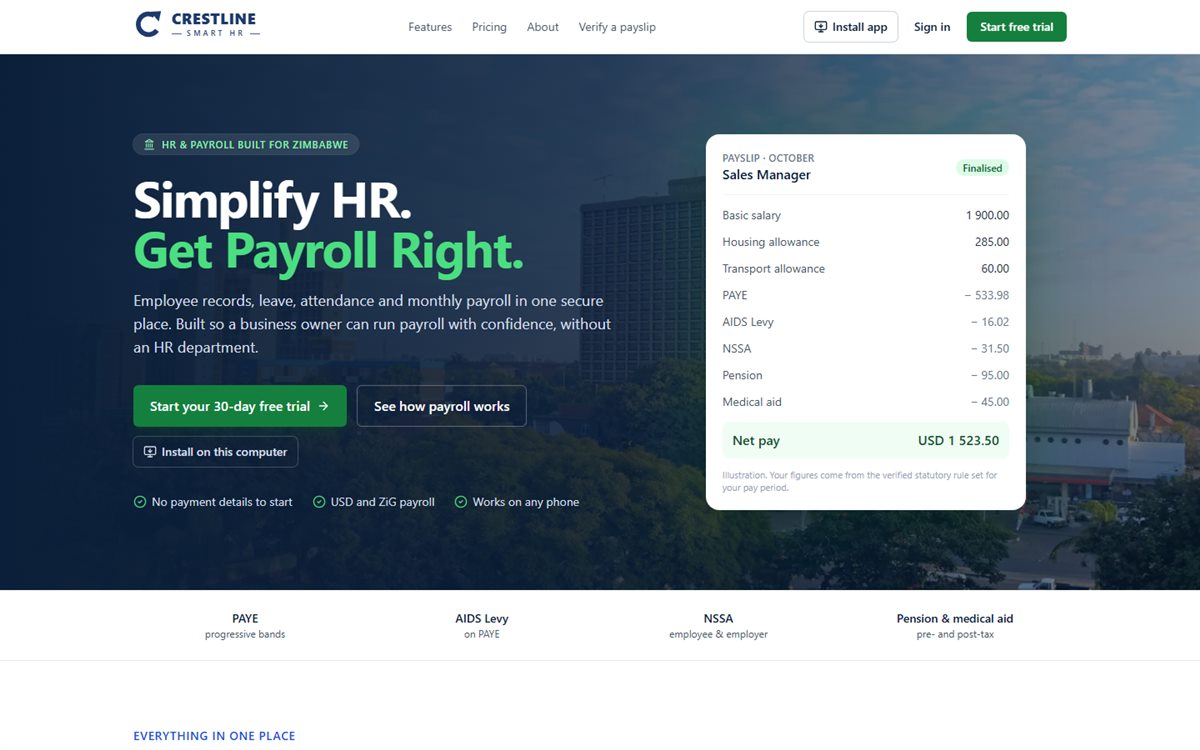Open Verify a payslip
Screen dimensions: 1200x750
click(x=617, y=27)
